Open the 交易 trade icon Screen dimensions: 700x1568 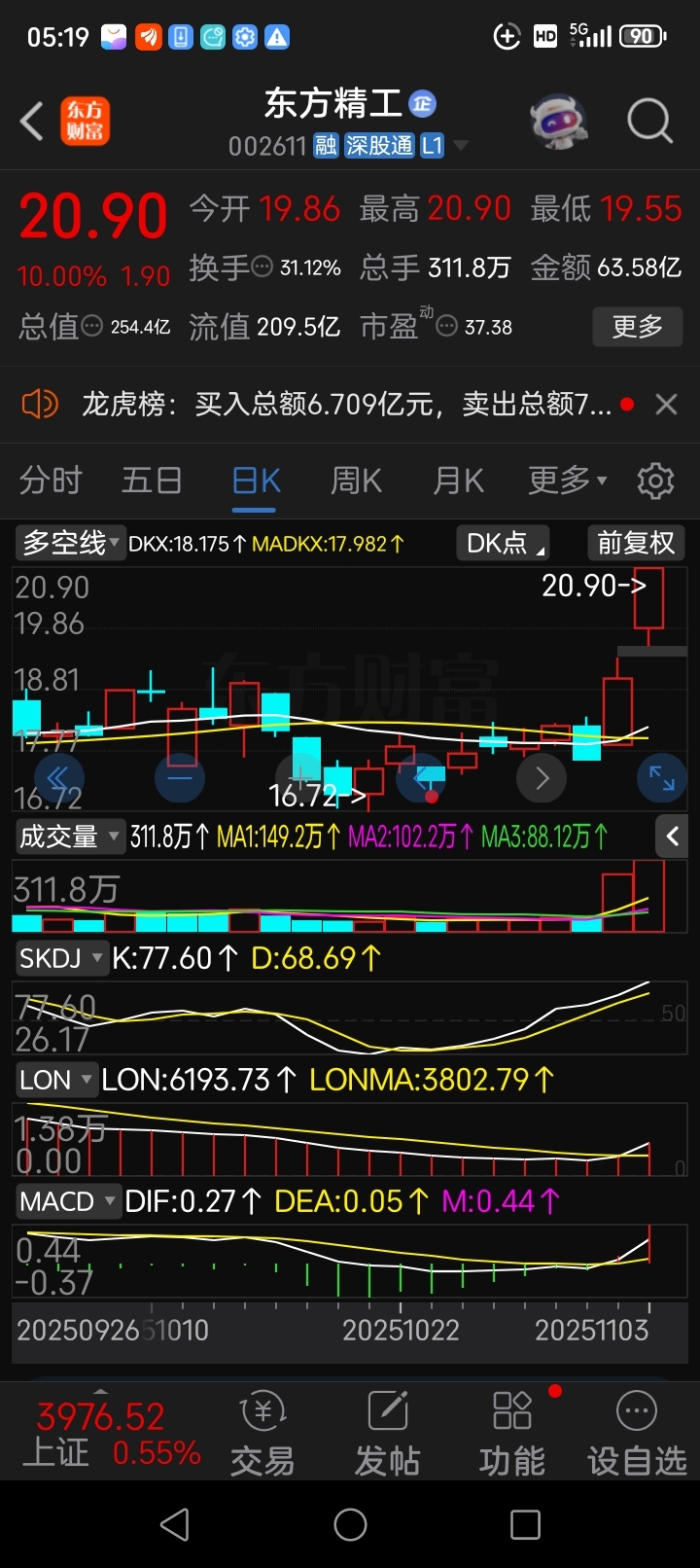click(262, 1434)
